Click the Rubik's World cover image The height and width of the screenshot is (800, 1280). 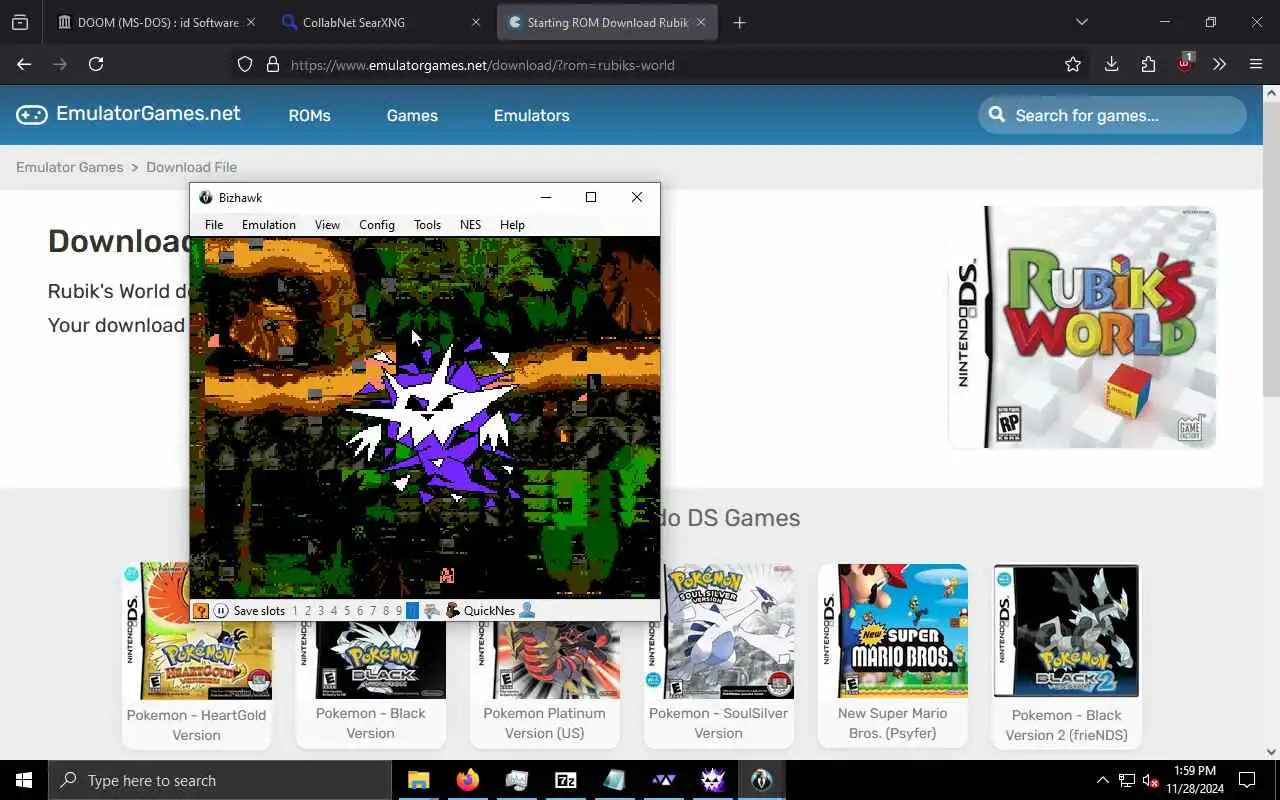click(x=1082, y=327)
